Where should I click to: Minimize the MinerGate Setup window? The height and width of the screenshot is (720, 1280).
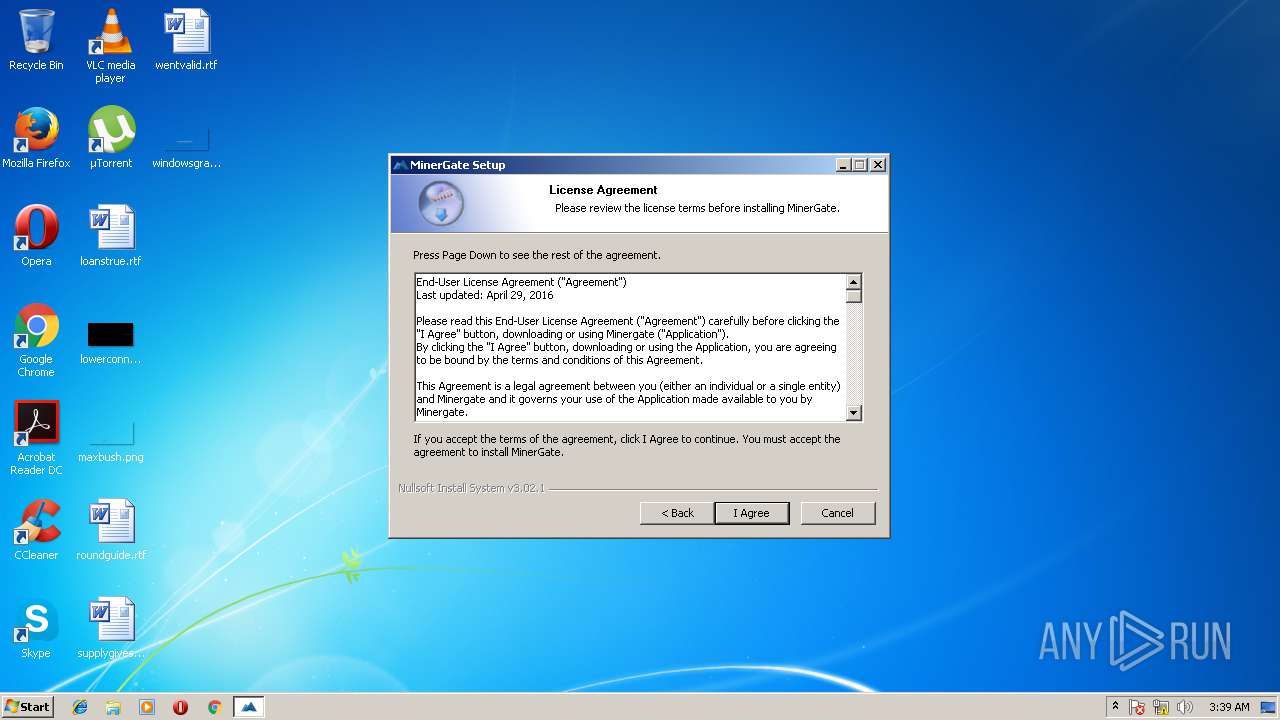(843, 165)
